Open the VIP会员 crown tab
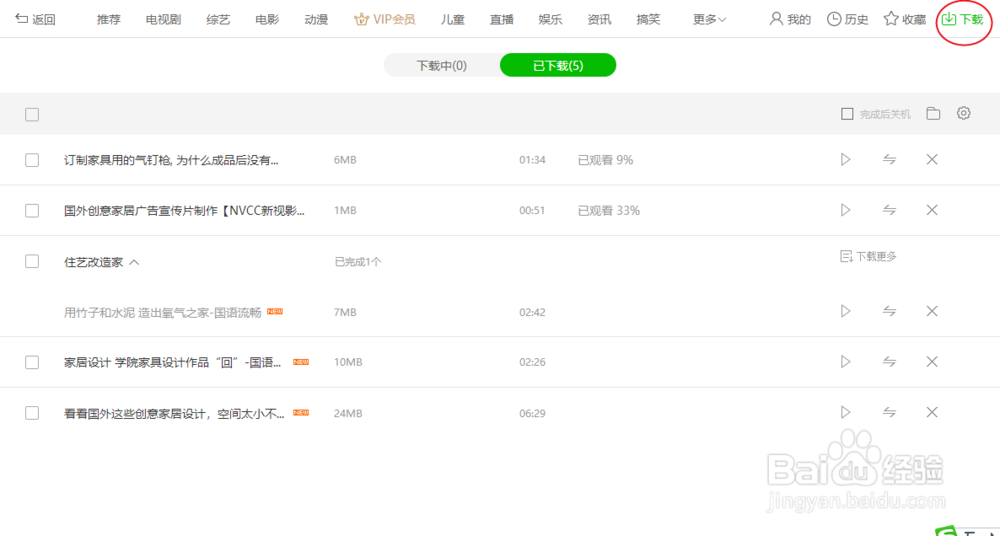 click(x=385, y=19)
